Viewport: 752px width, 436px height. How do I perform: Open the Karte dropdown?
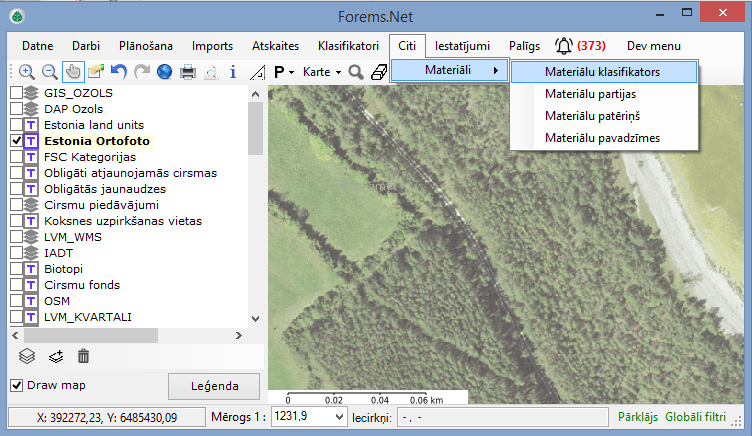coord(322,72)
